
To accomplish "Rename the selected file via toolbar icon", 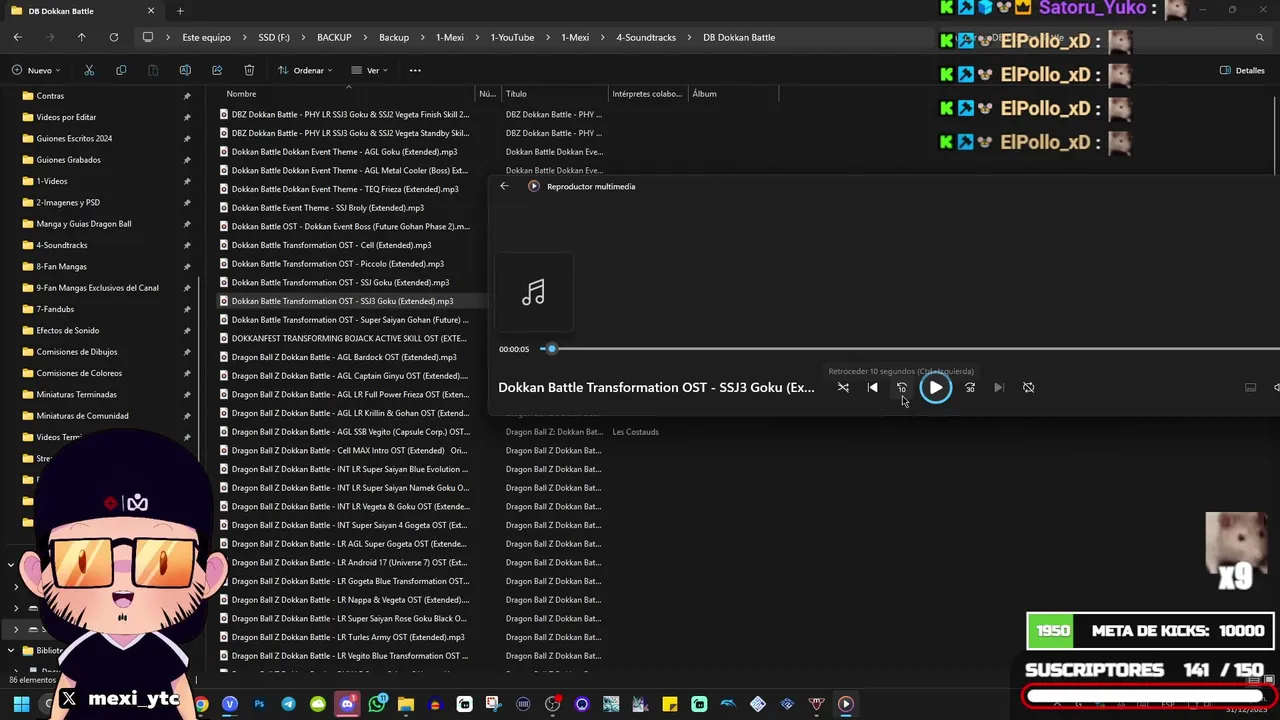I will 185,70.
